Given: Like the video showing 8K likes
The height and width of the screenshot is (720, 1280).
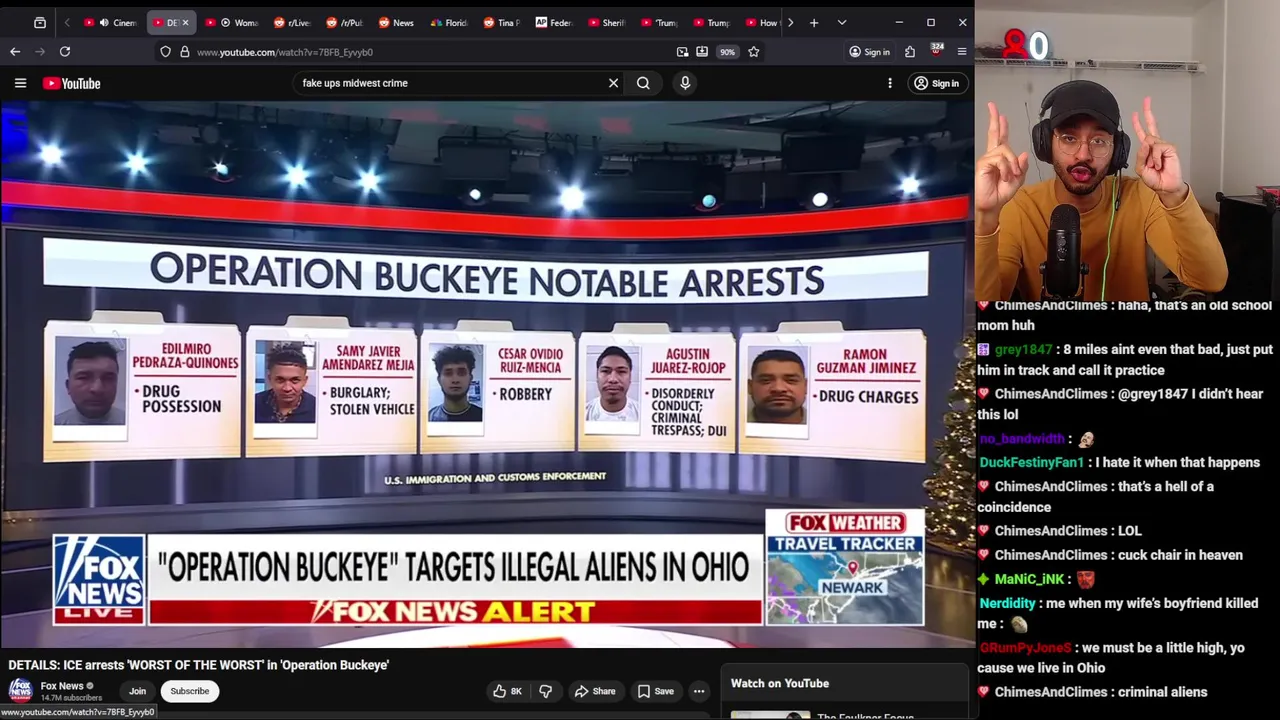Looking at the screenshot, I should pyautogui.click(x=507, y=691).
